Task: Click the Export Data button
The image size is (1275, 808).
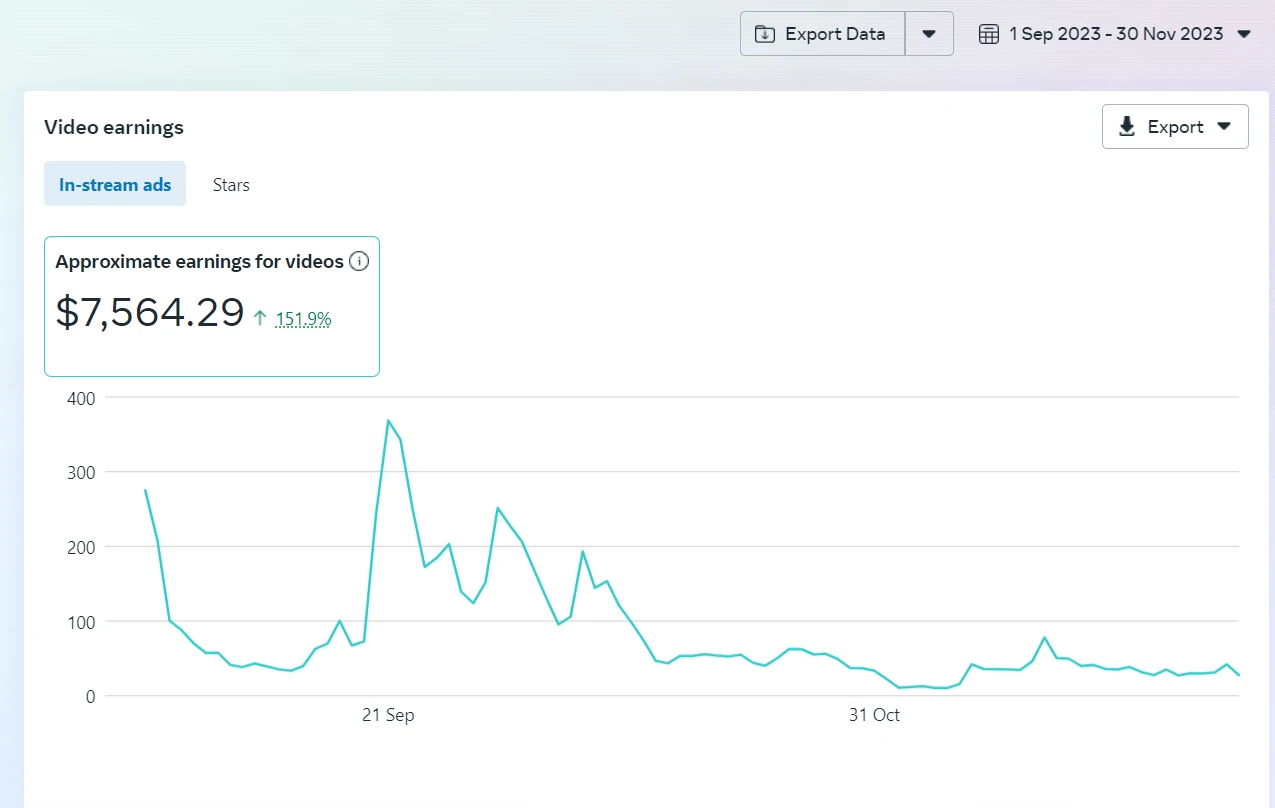Action: [x=823, y=34]
